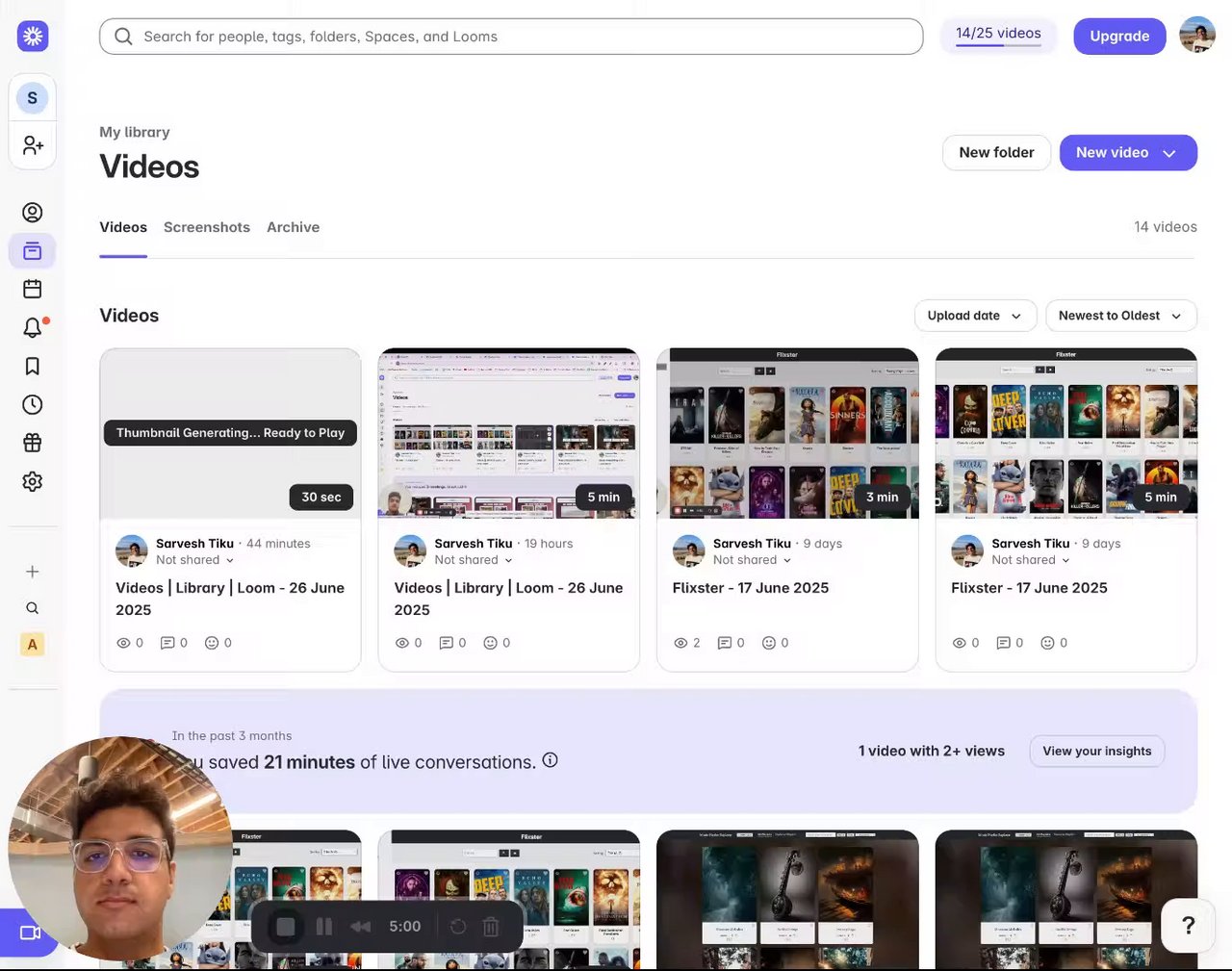
Task: Open the clock History icon
Action: pos(33,404)
